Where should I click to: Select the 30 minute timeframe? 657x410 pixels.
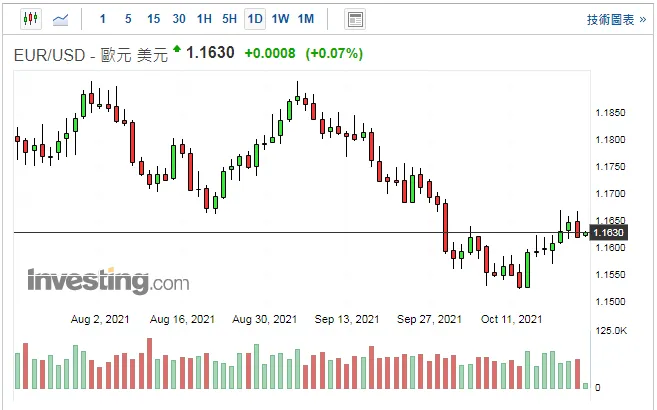click(179, 19)
